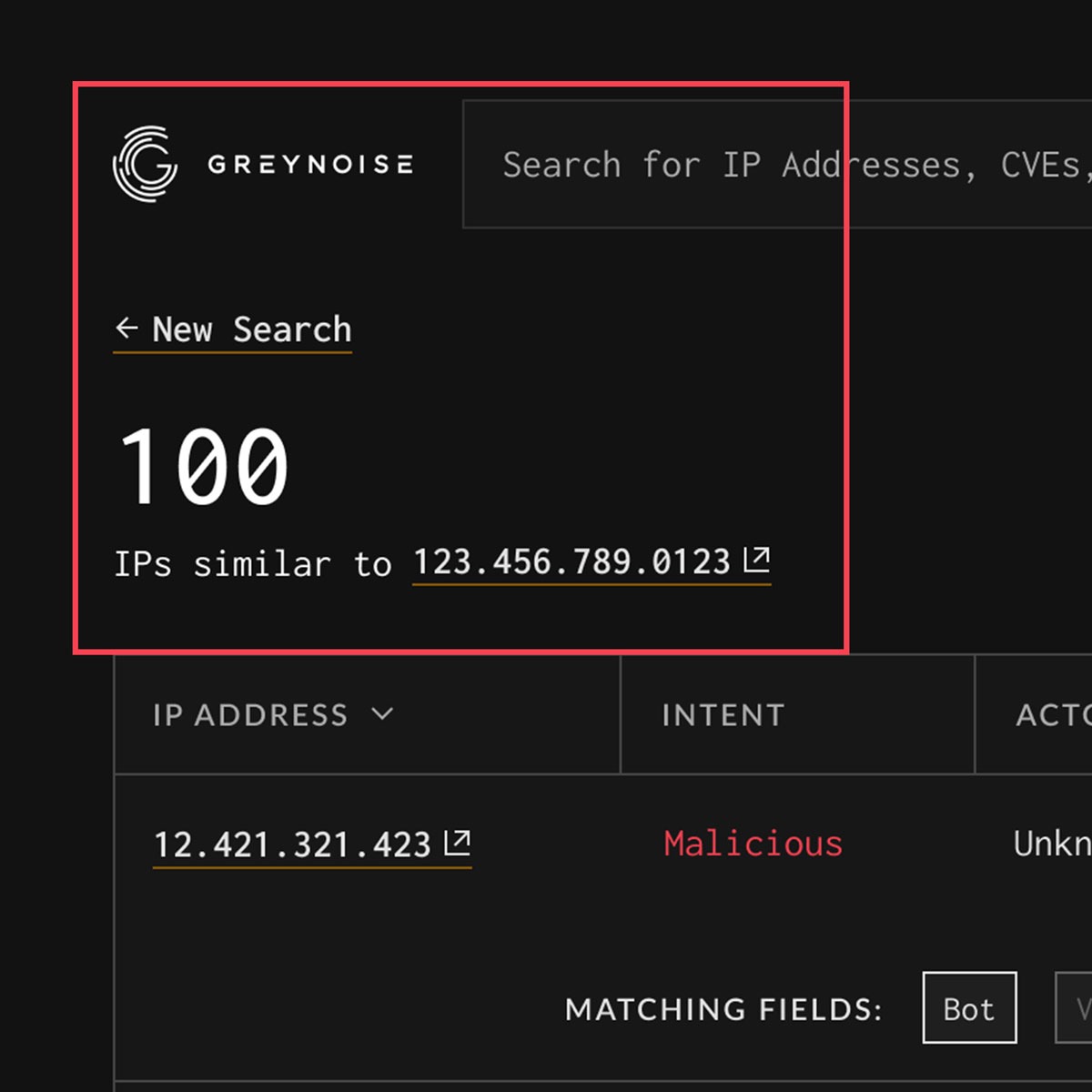The height and width of the screenshot is (1092, 1092).
Task: Click the Unknown actor value in row
Action: 1052,844
